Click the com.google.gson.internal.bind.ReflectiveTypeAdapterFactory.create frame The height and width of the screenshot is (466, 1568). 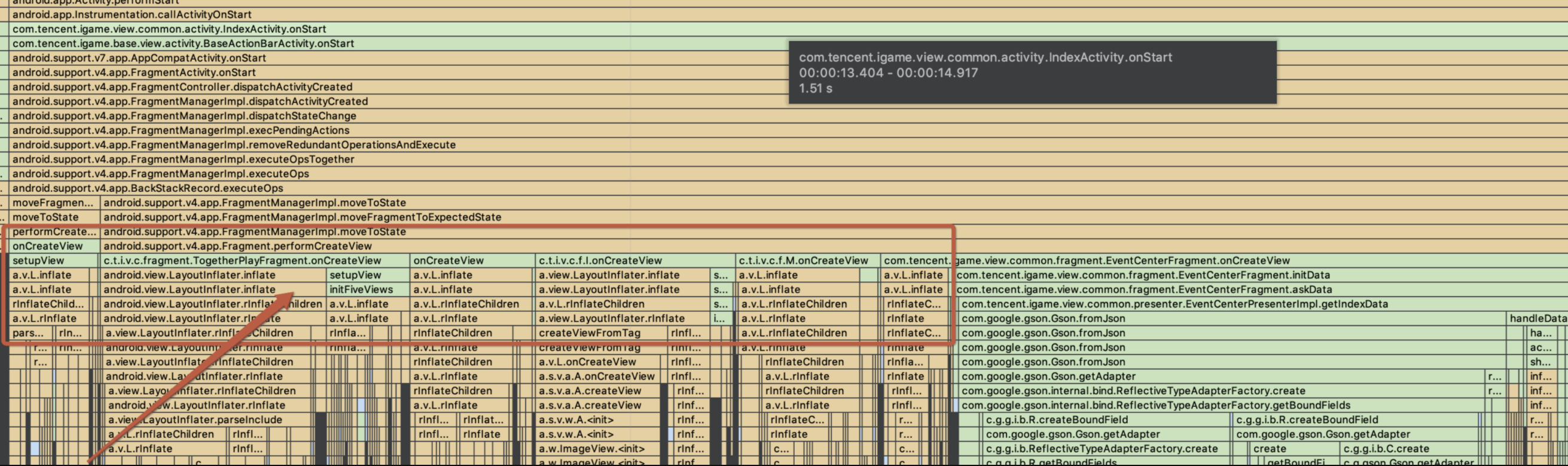click(1222, 391)
